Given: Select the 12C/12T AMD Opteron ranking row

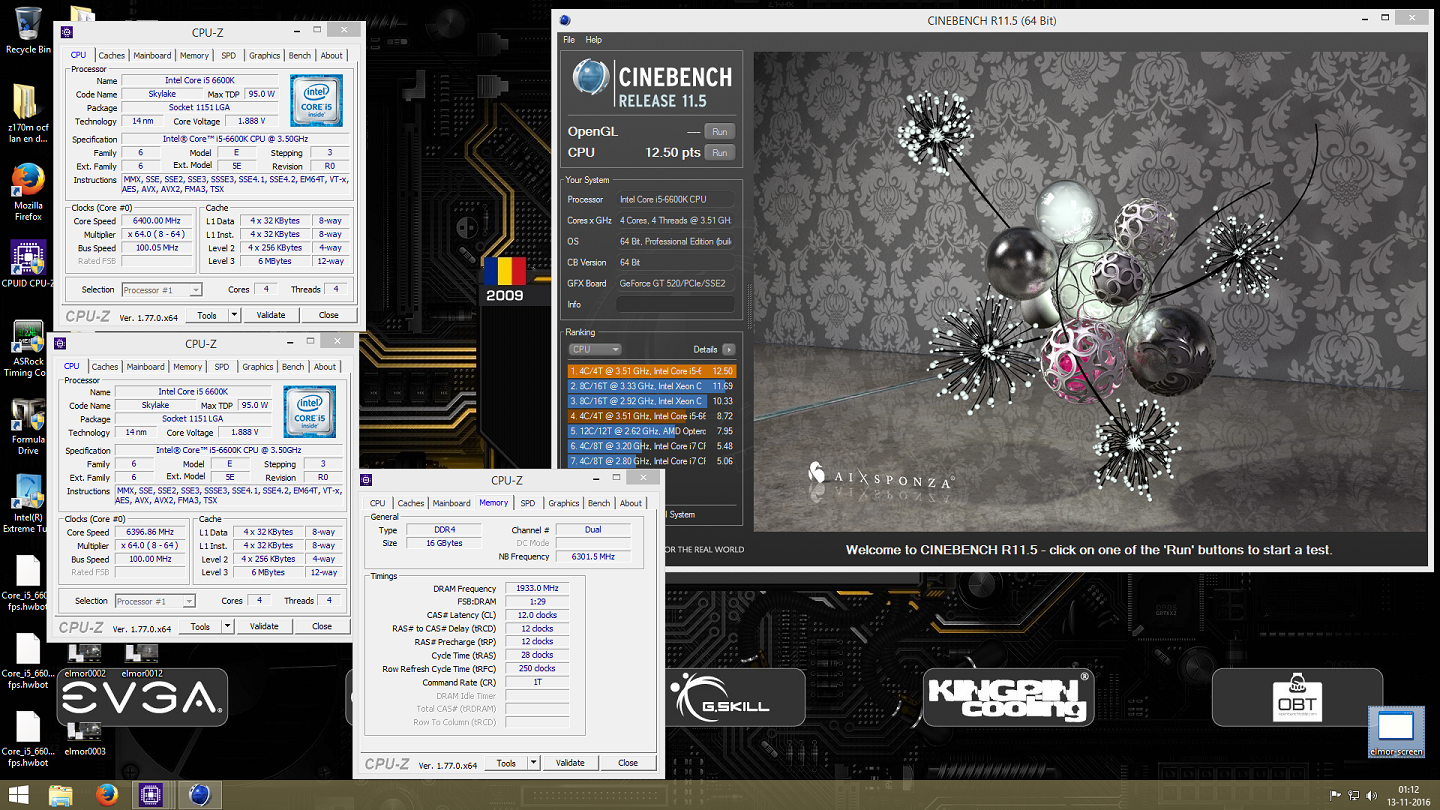Looking at the screenshot, I should pos(651,431).
